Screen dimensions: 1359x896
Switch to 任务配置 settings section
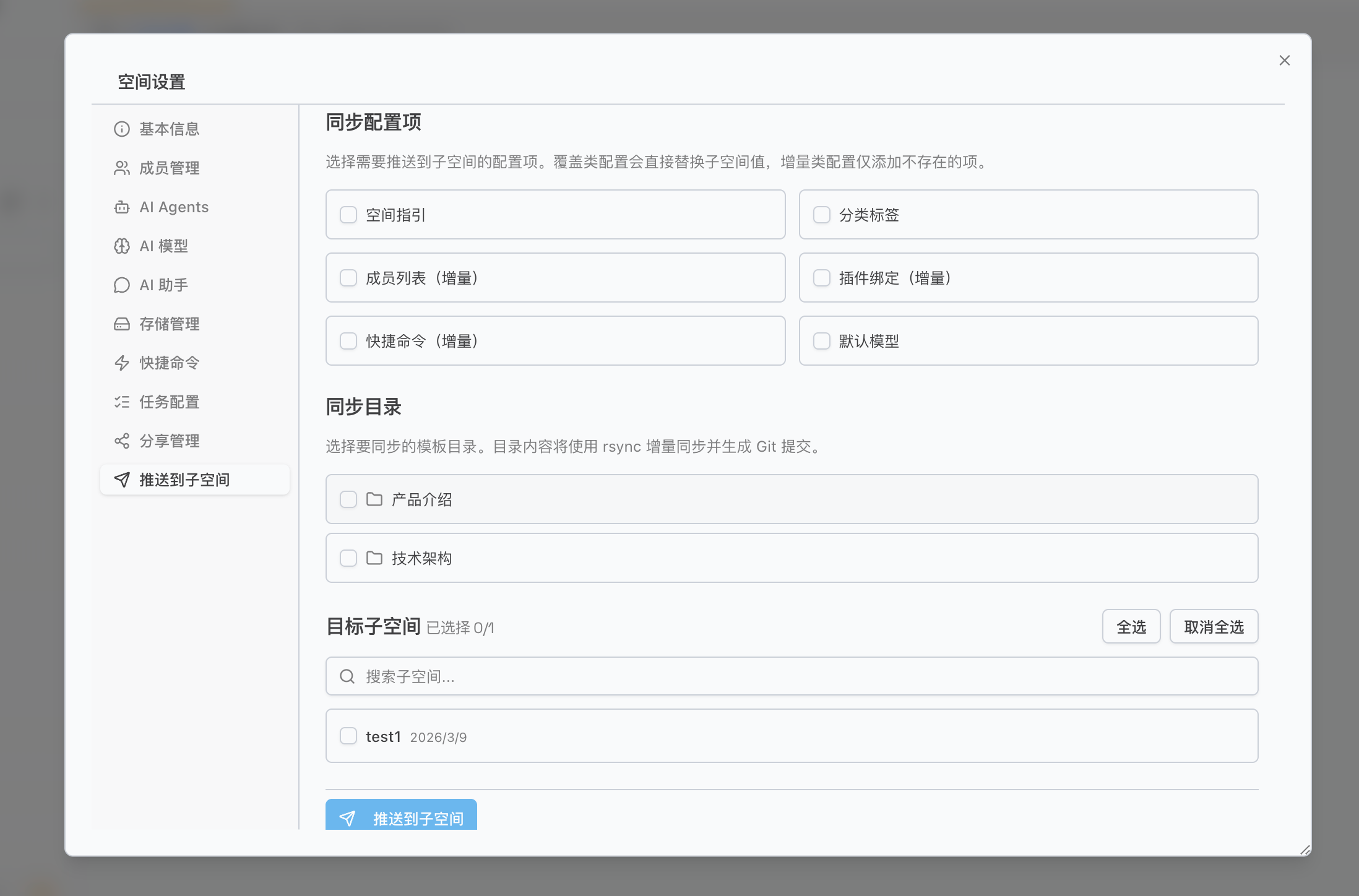tap(169, 402)
